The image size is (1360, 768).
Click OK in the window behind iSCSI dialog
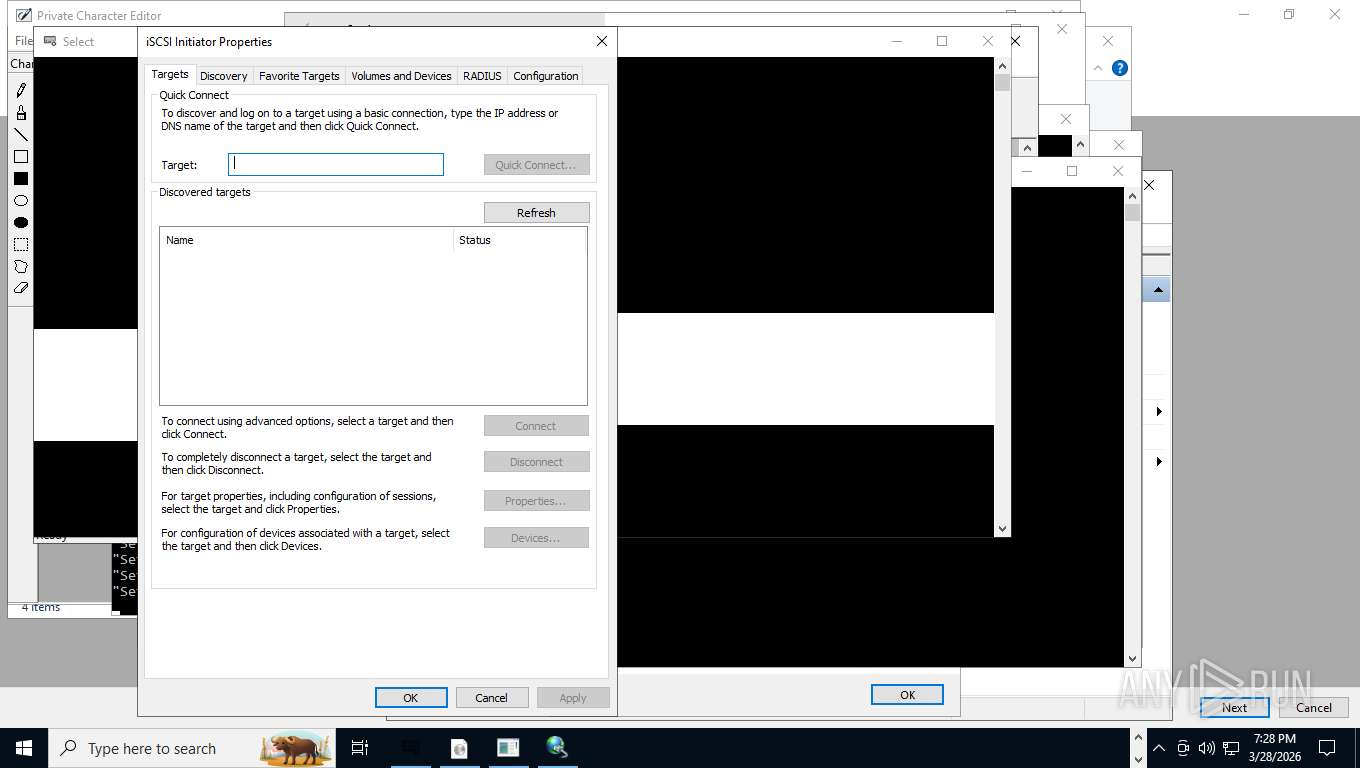(x=907, y=695)
